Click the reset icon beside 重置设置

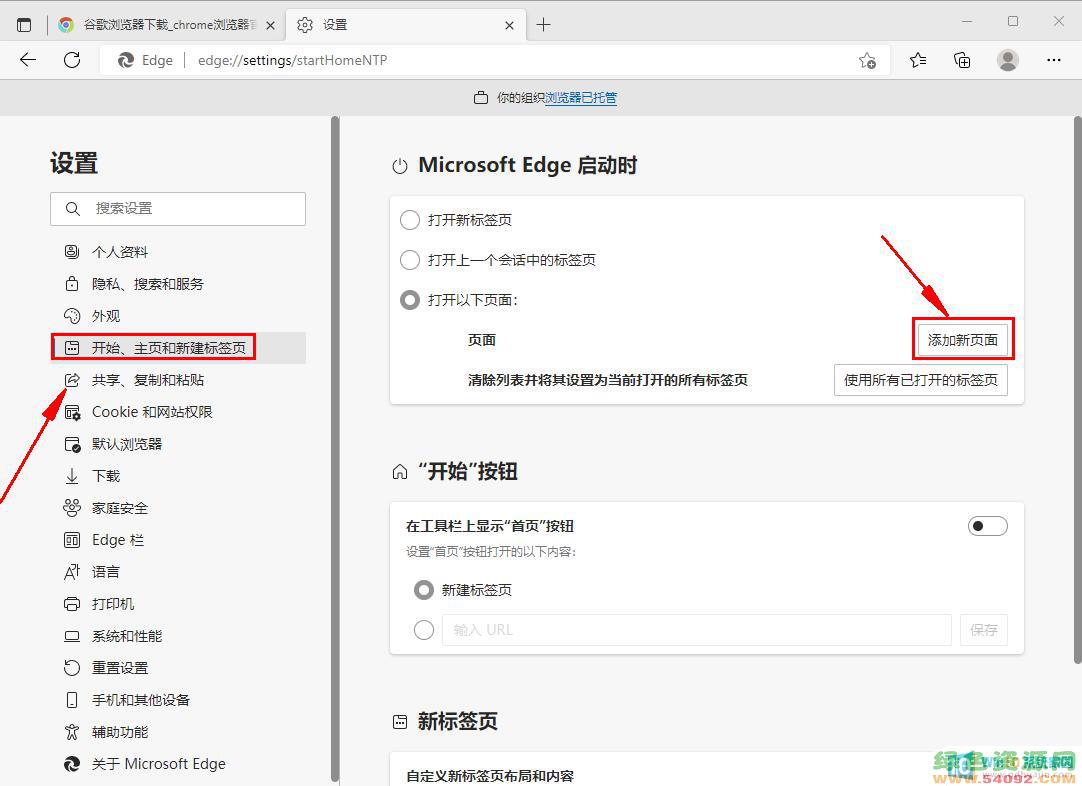72,667
